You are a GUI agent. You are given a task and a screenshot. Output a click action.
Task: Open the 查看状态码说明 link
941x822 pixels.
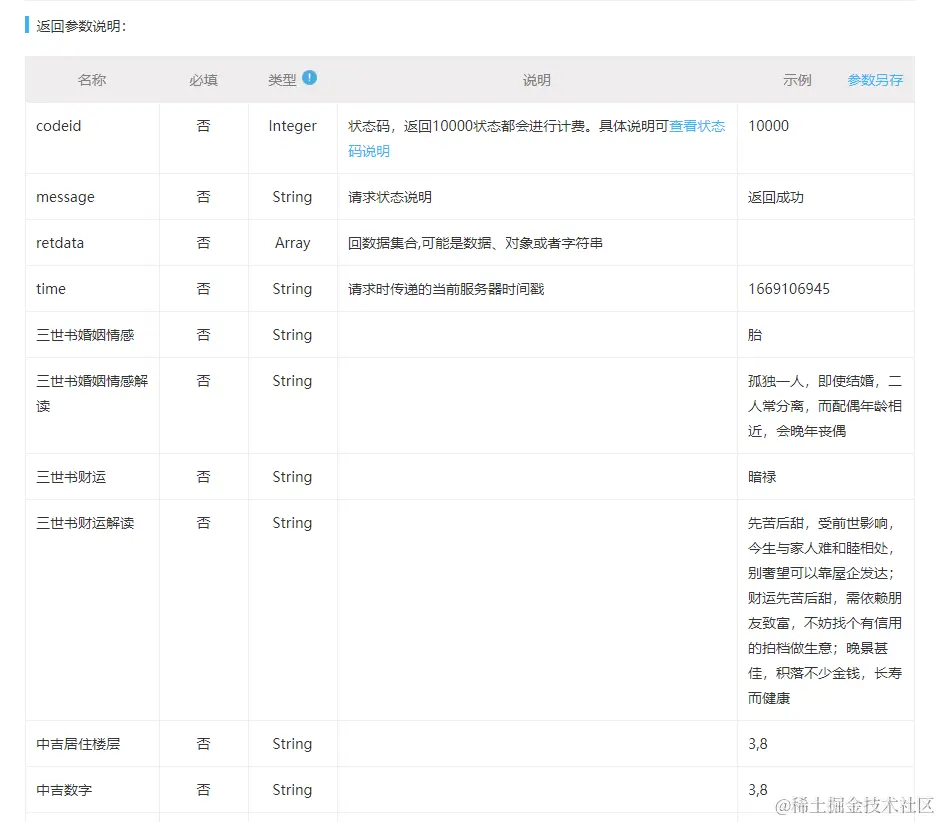tap(537, 138)
